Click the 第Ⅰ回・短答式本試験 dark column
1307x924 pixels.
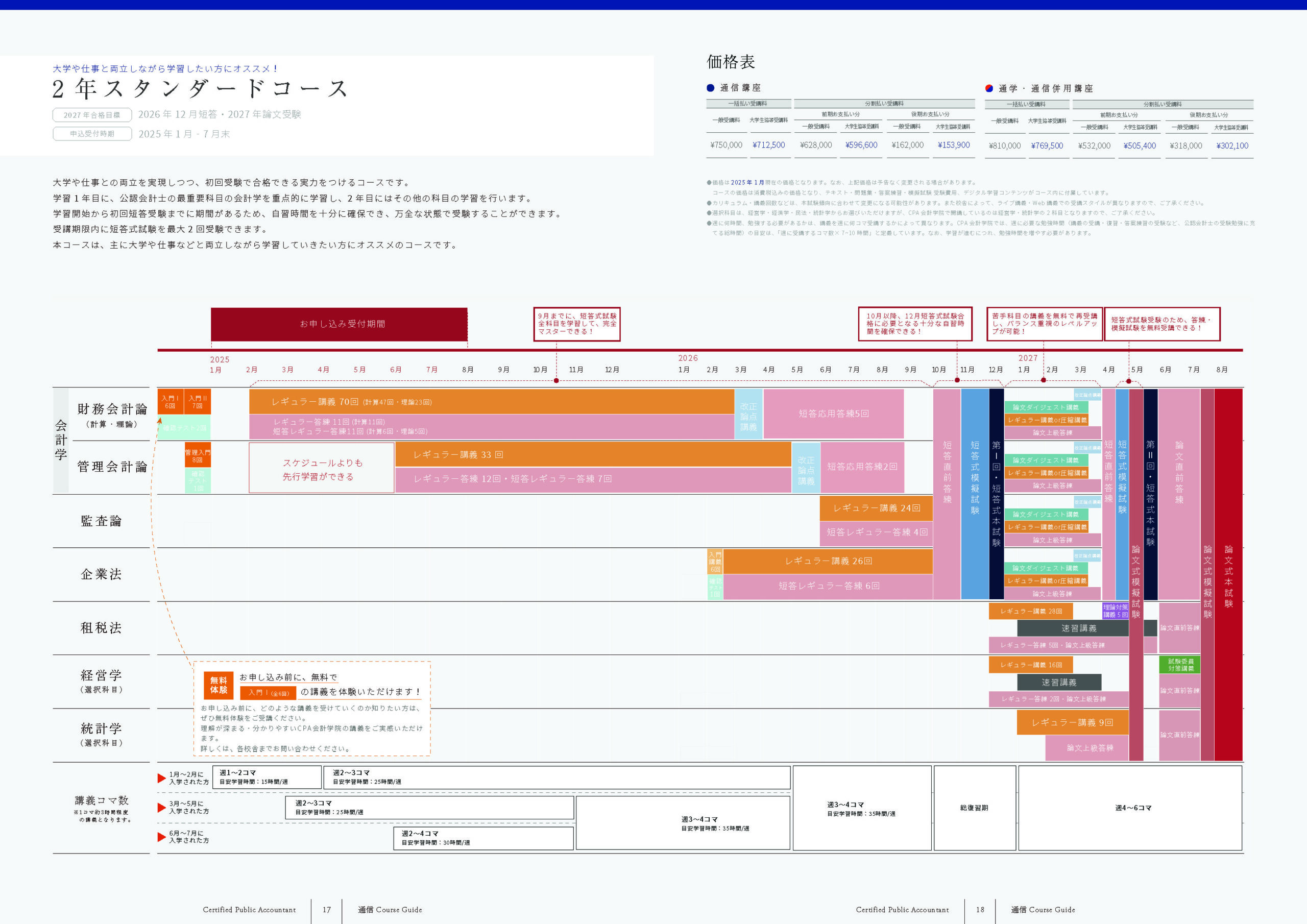tap(996, 494)
